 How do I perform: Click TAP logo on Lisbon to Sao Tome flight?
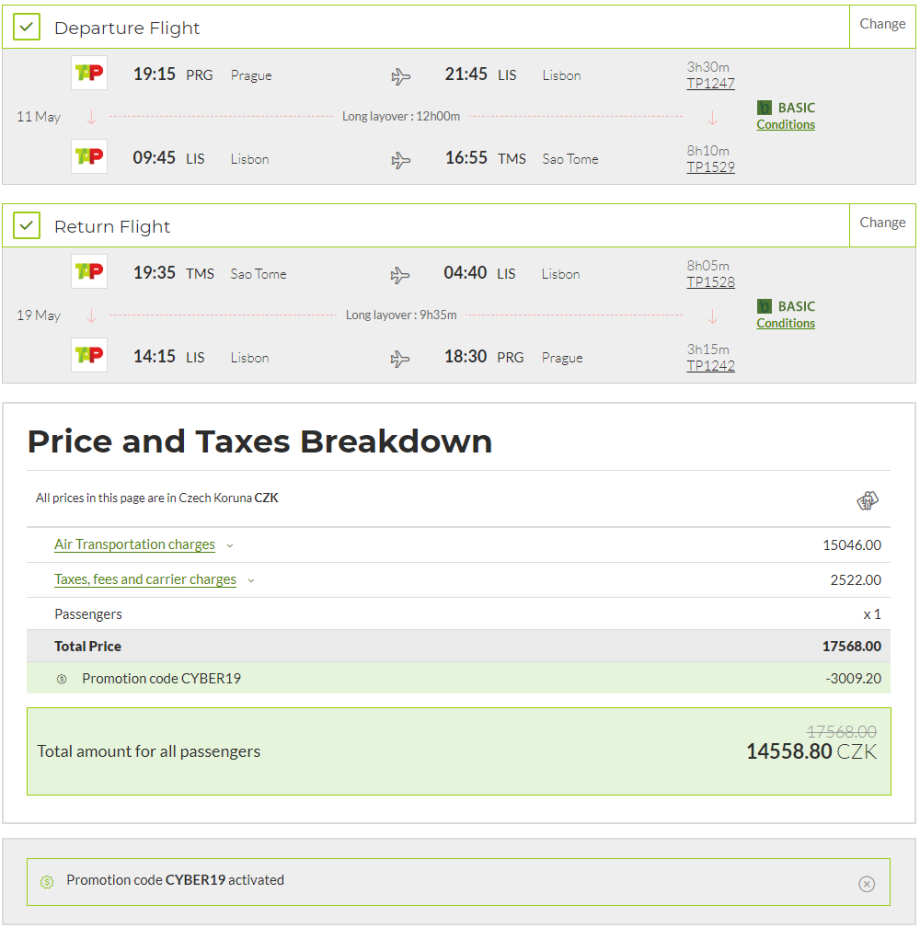click(x=89, y=158)
